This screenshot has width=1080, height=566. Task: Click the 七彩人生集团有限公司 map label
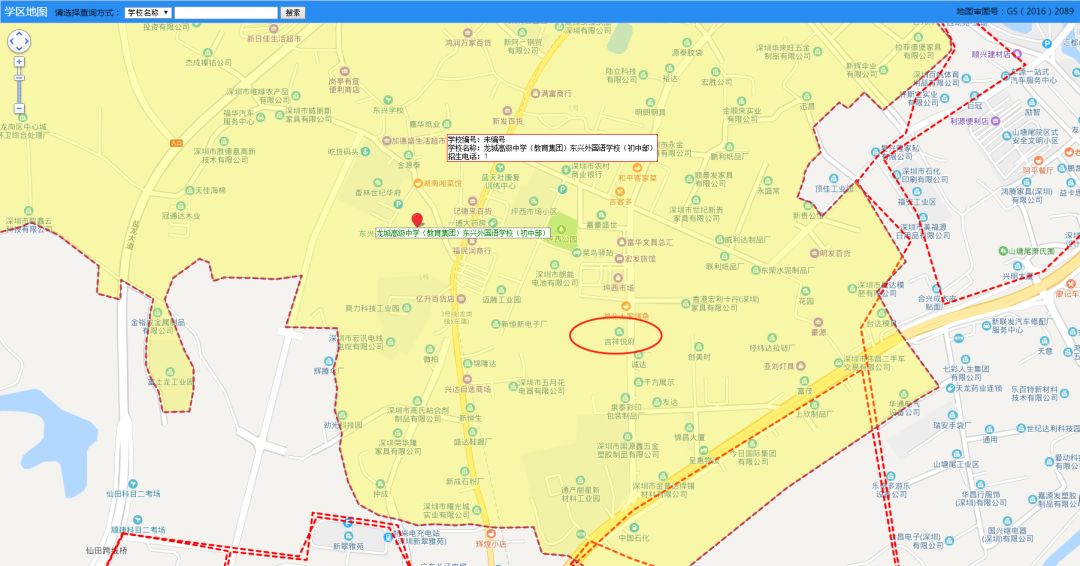[966, 373]
